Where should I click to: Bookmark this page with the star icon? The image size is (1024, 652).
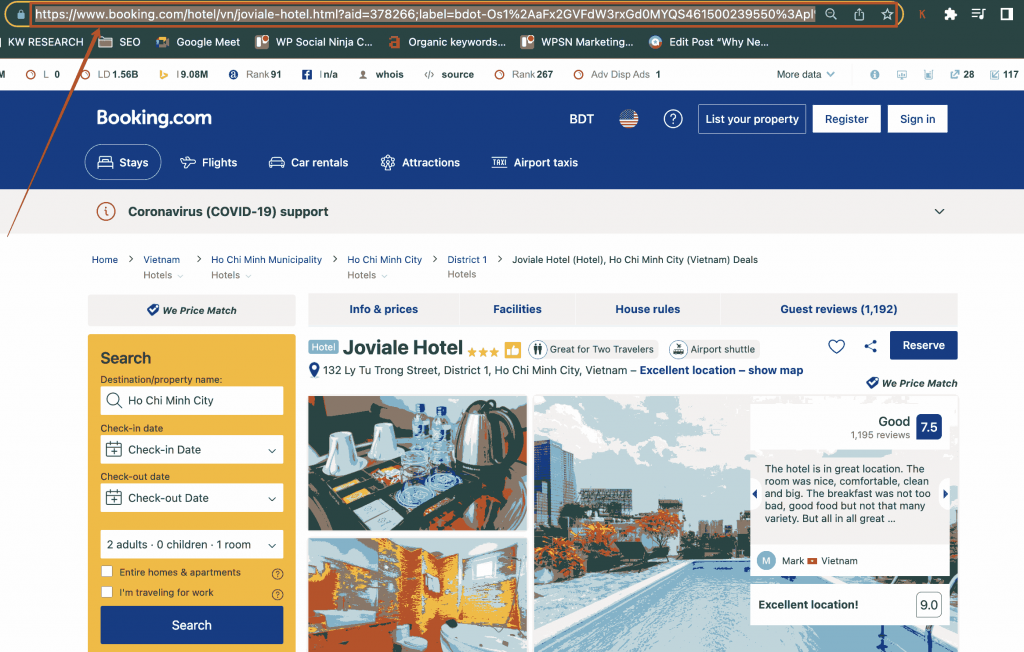(887, 14)
